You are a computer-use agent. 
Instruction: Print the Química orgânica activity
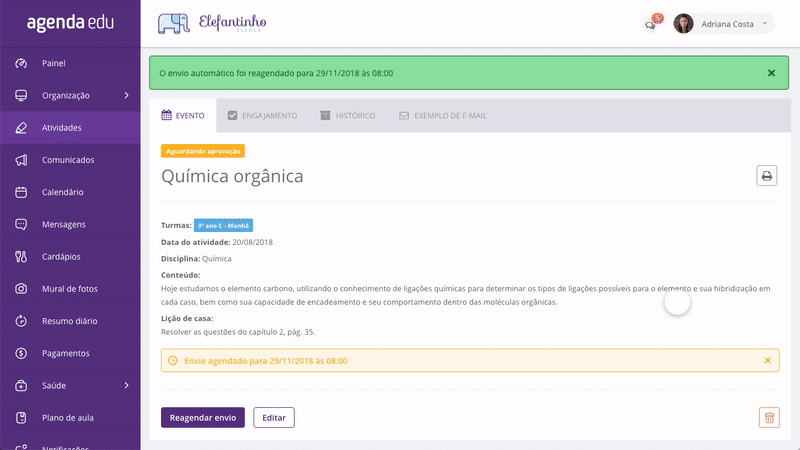pos(766,176)
